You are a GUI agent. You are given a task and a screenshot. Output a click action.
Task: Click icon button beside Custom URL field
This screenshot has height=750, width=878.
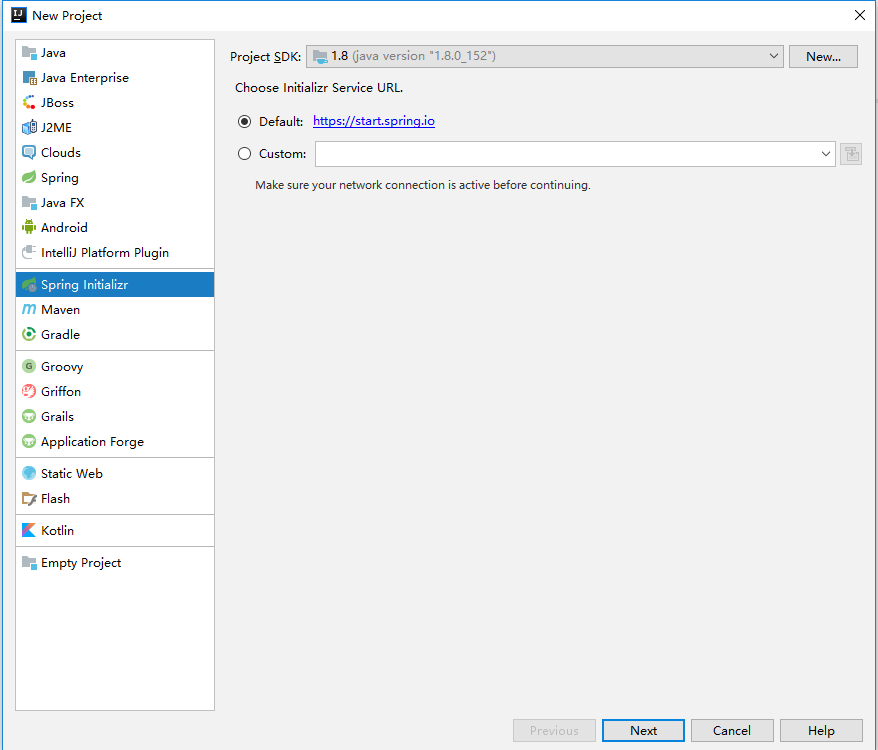point(851,154)
